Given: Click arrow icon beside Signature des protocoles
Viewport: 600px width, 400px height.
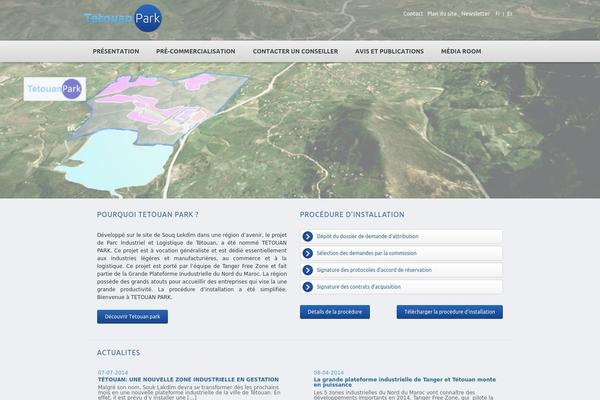Looking at the screenshot, I should coord(308,270).
